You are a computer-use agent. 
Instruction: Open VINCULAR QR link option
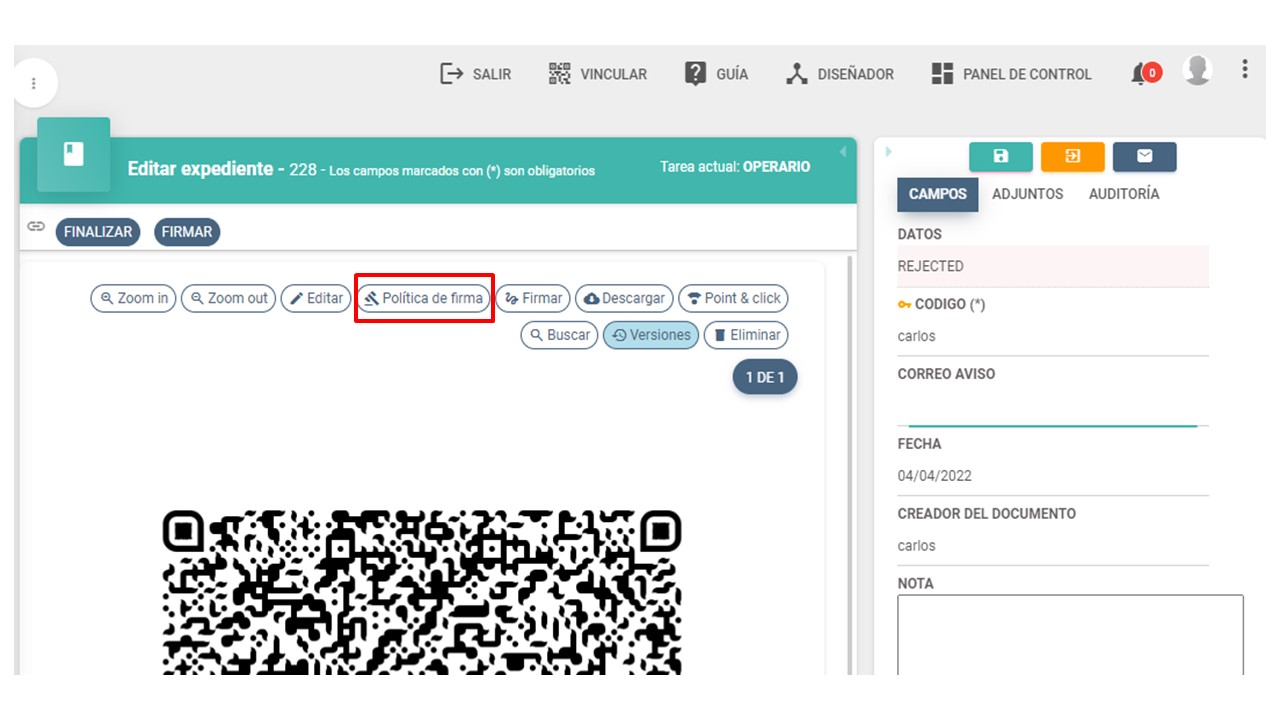coord(598,74)
